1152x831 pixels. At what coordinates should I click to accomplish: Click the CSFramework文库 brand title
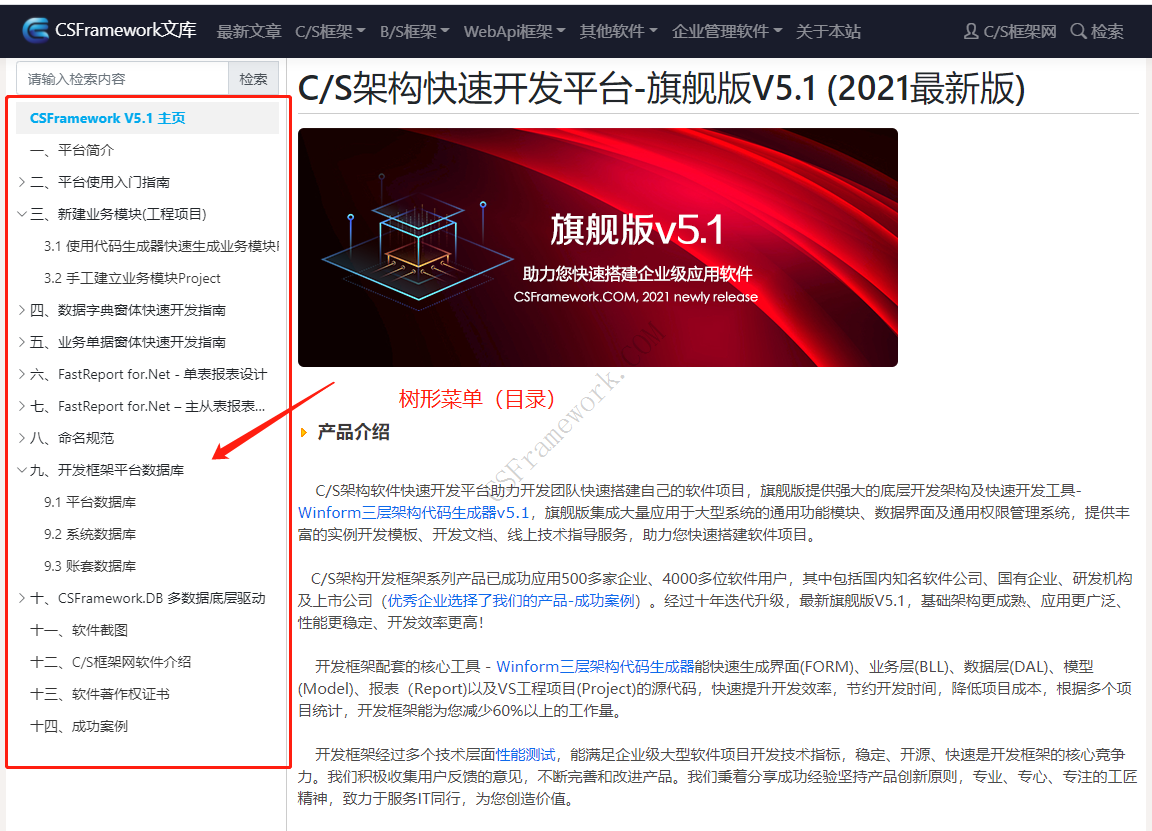pyautogui.click(x=126, y=30)
